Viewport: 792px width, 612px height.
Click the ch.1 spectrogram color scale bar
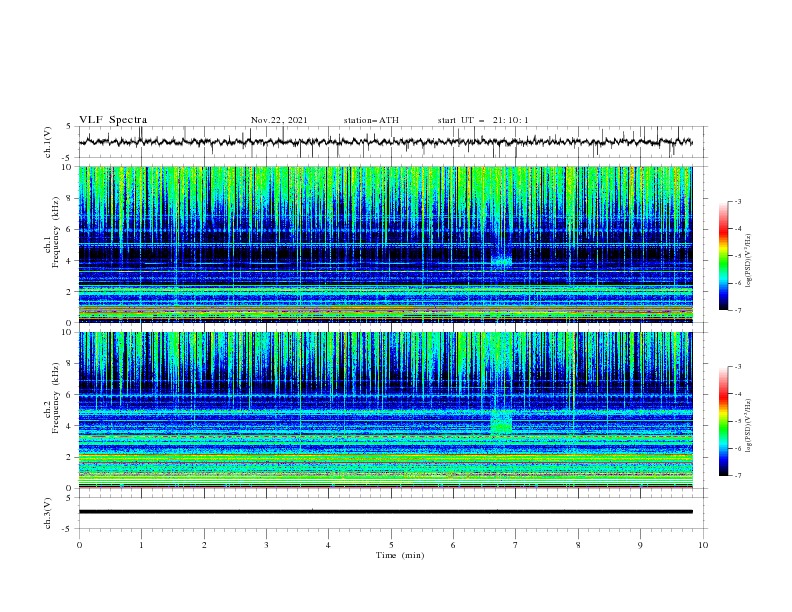pyautogui.click(x=723, y=255)
